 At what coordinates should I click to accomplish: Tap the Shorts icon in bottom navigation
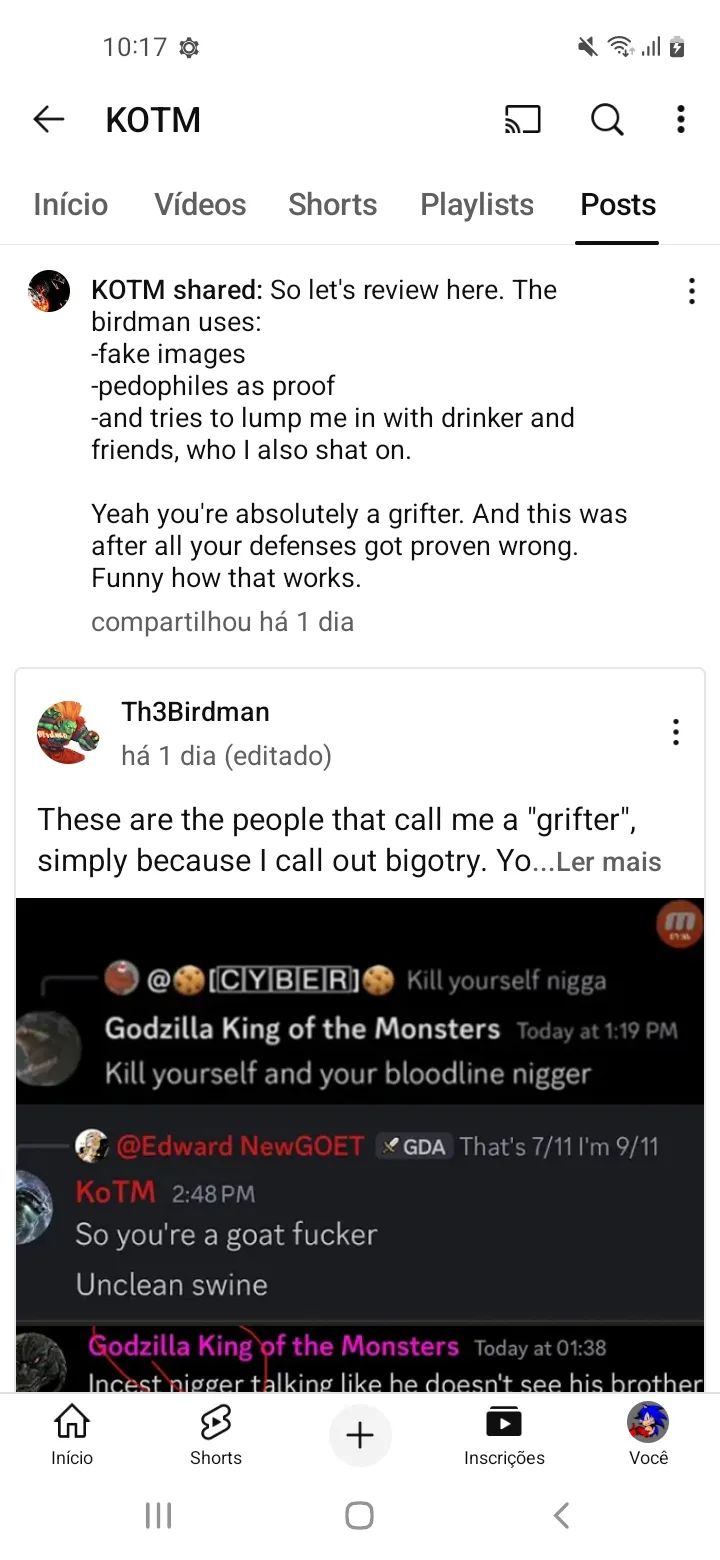[216, 1434]
